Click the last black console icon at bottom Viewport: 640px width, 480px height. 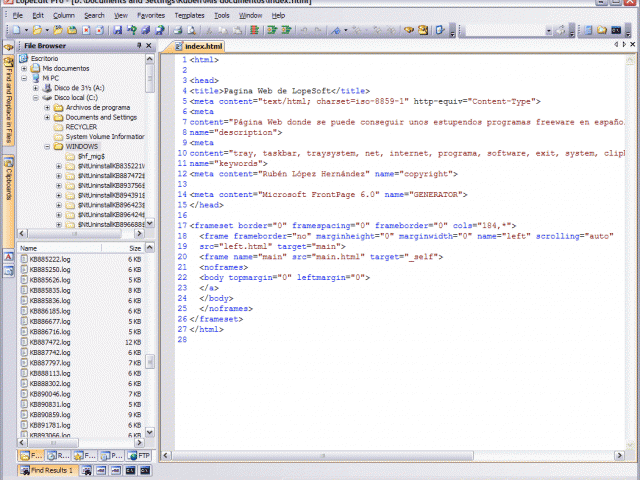click(x=145, y=470)
